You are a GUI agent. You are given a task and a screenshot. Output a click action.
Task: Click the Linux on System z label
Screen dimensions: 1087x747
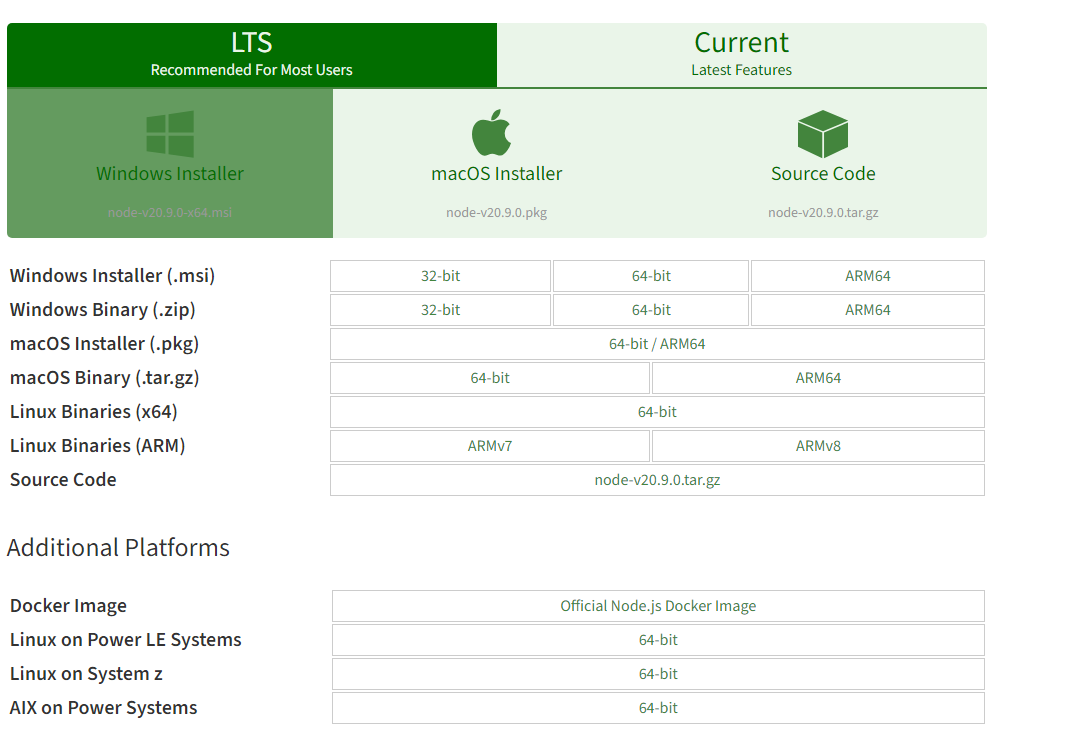pos(86,674)
